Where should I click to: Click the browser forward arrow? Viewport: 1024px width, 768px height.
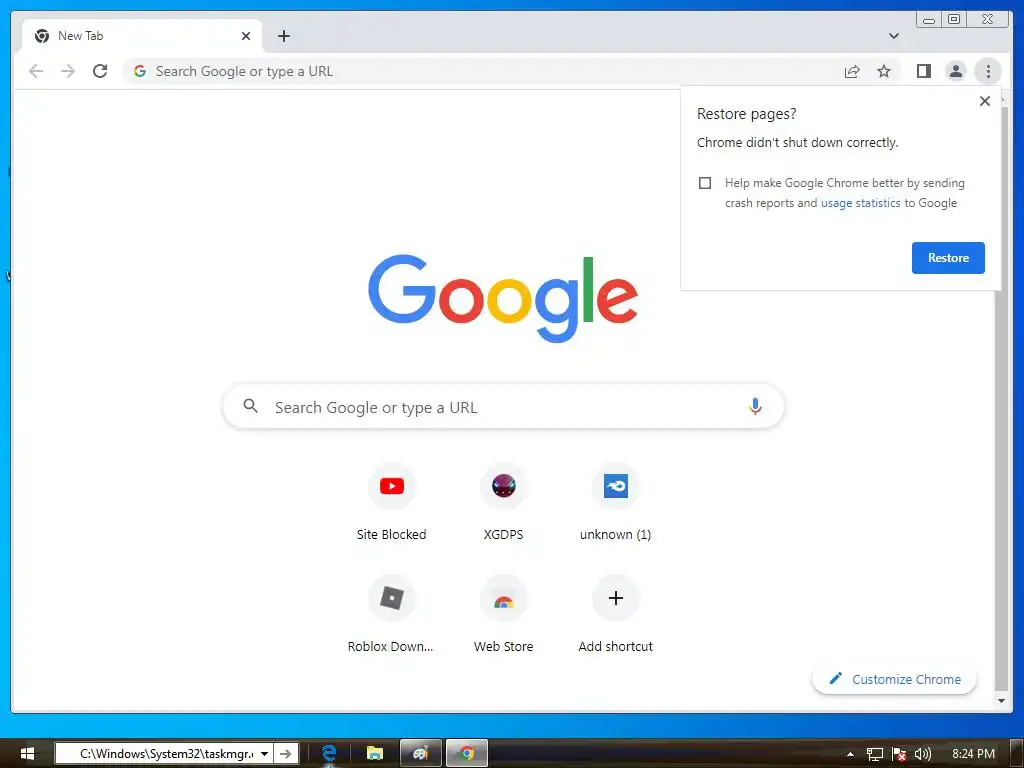(x=68, y=71)
